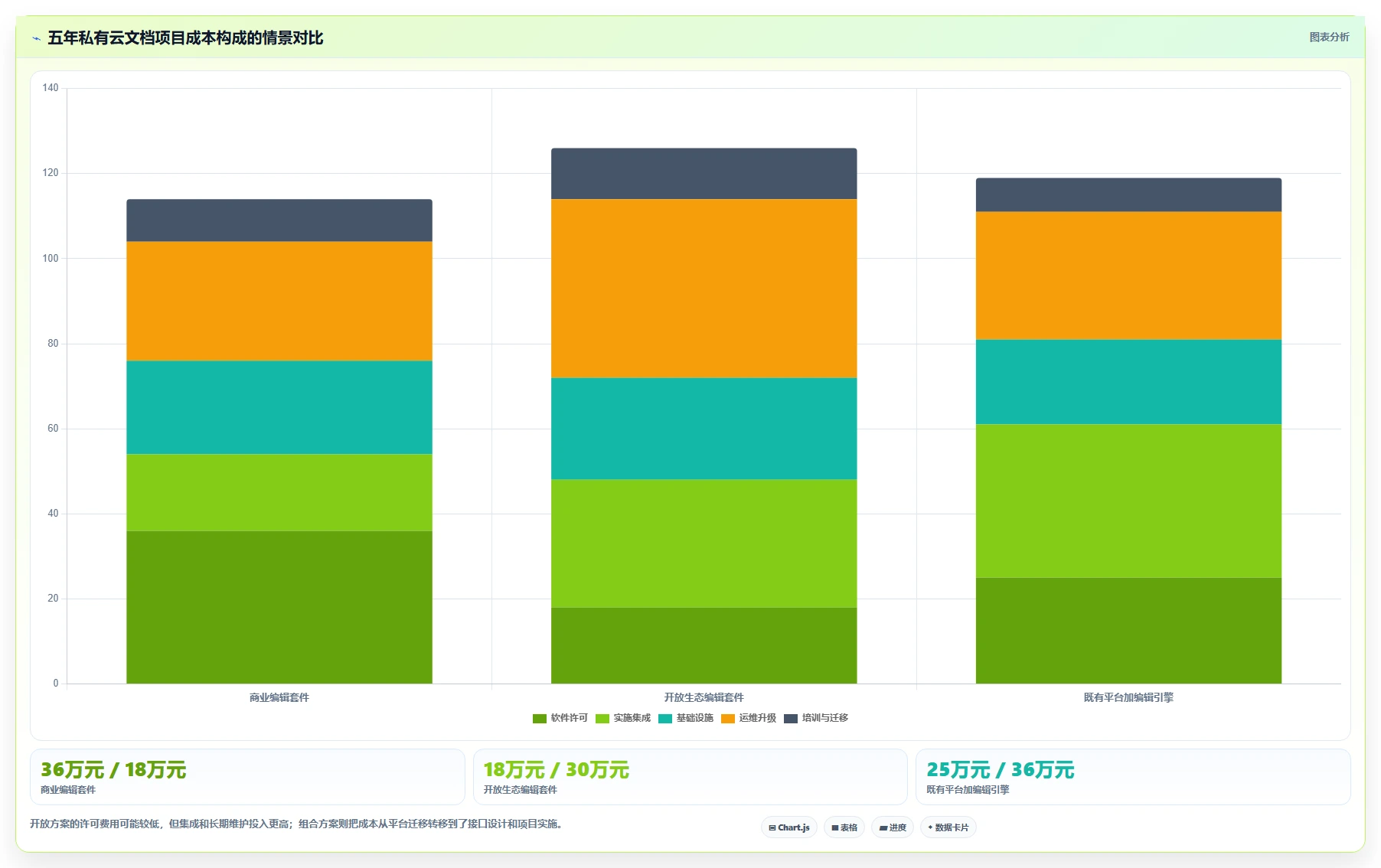Click the 既有平台加编辑引擎 x-axis label
The width and height of the screenshot is (1381, 868).
[x=1129, y=697]
